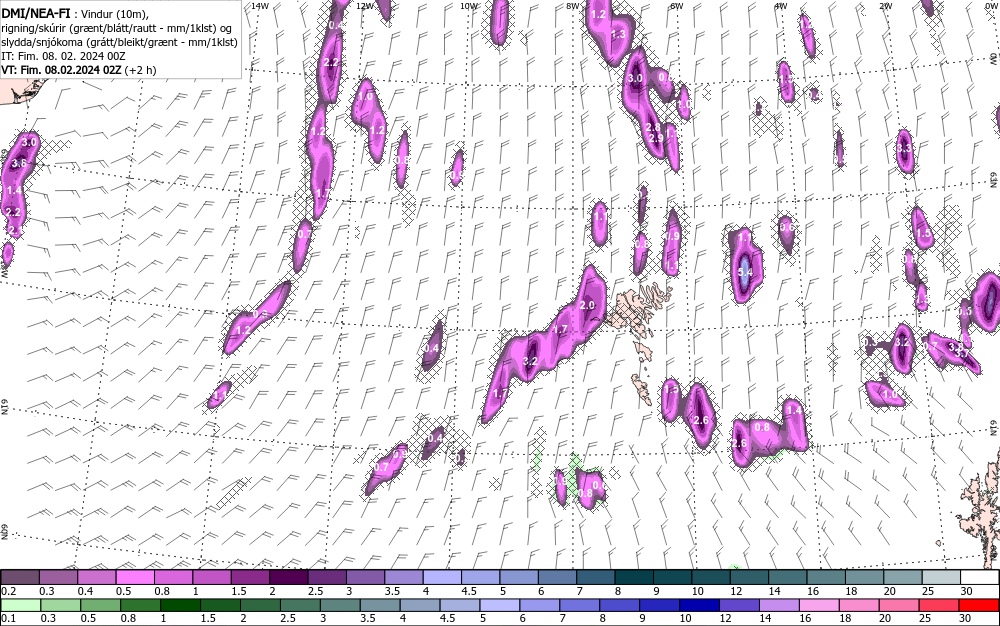This screenshot has height=626, width=1000.
Task: Select the white 30 swatch in upper legend
Action: point(980,577)
